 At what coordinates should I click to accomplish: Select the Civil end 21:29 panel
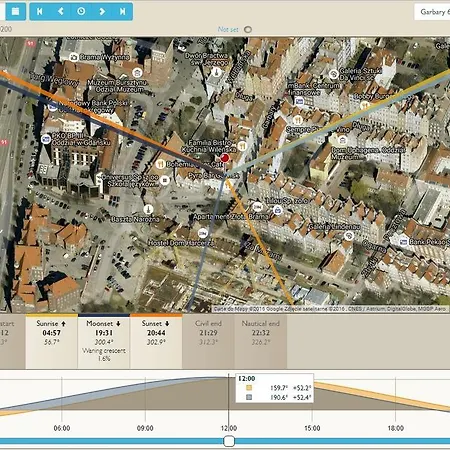(x=208, y=341)
